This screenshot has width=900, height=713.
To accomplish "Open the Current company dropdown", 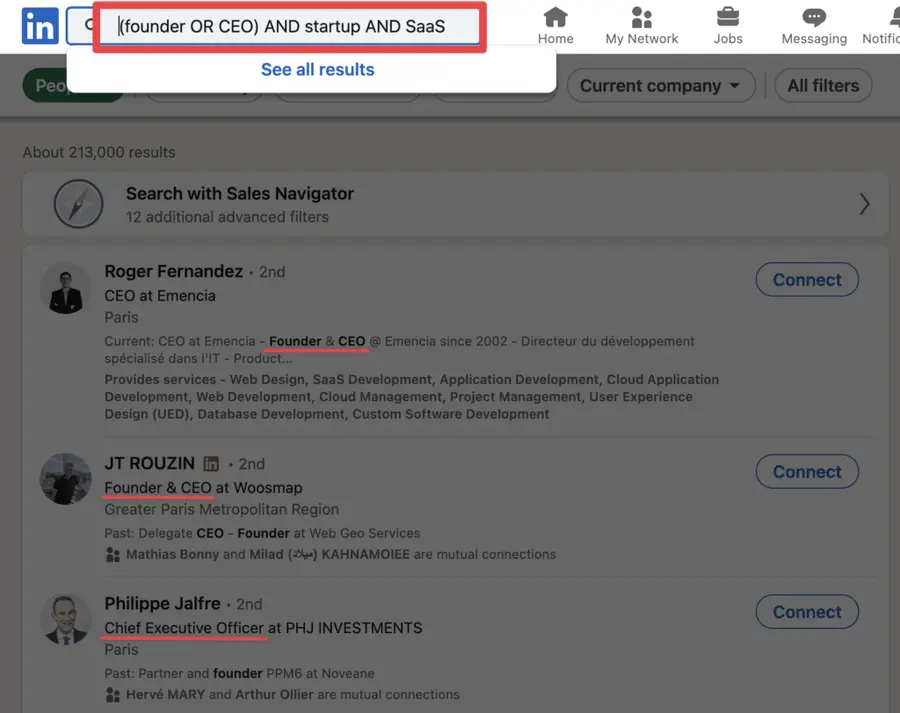I will 660,86.
